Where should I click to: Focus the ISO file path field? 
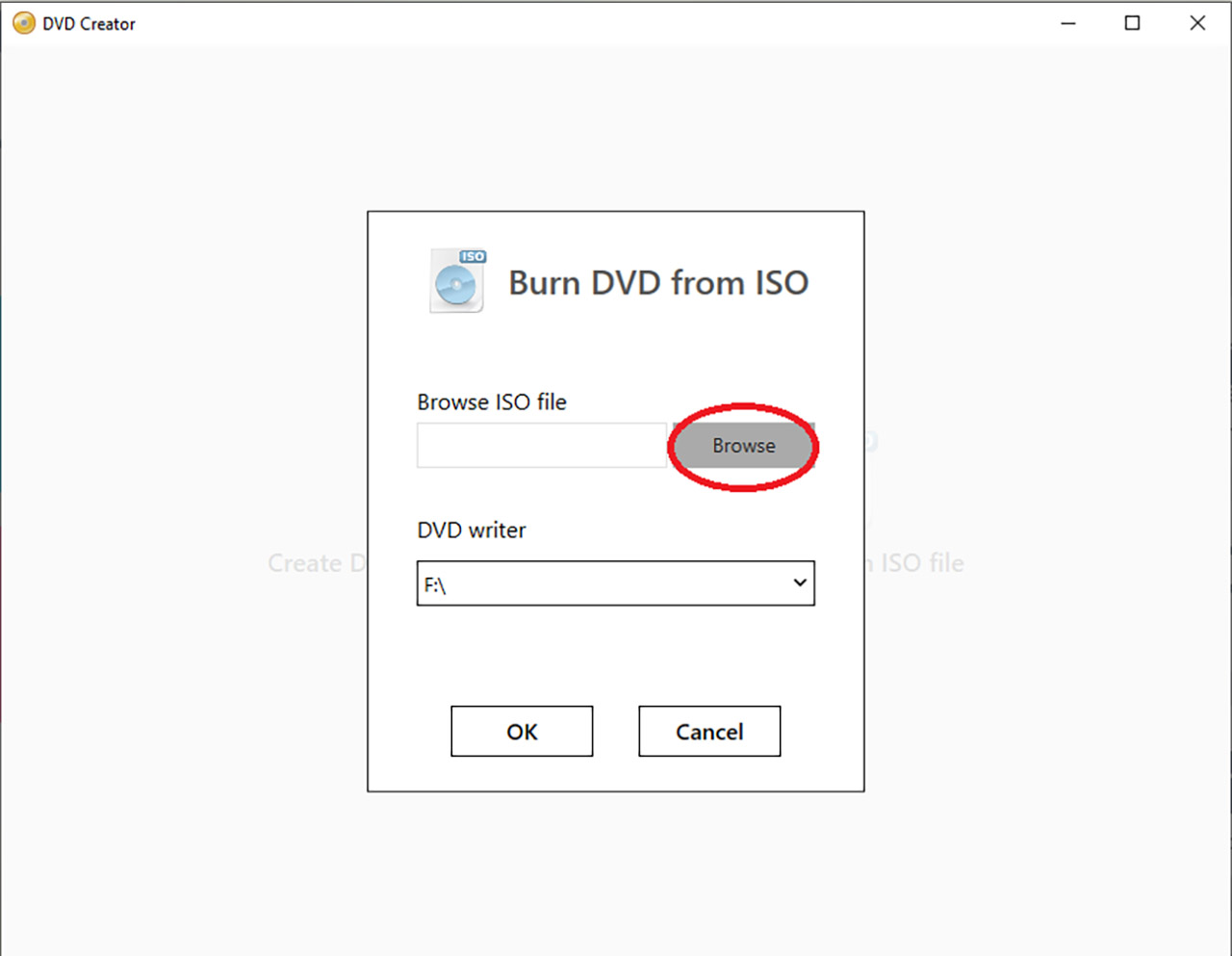point(542,446)
